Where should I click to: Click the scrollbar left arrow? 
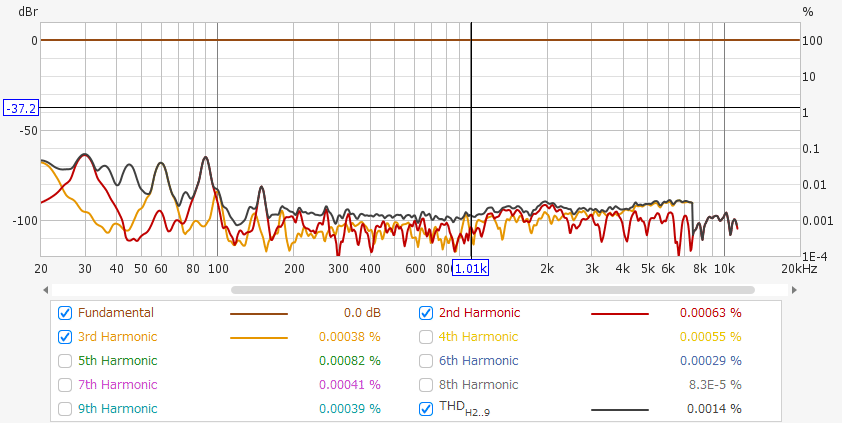(47, 290)
